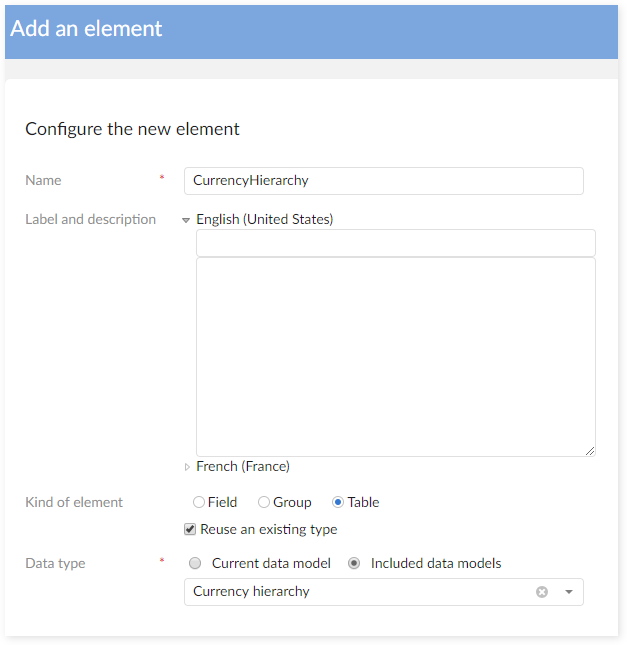This screenshot has width=627, height=645.
Task: Expand the French (France) section
Action: pyautogui.click(x=186, y=467)
